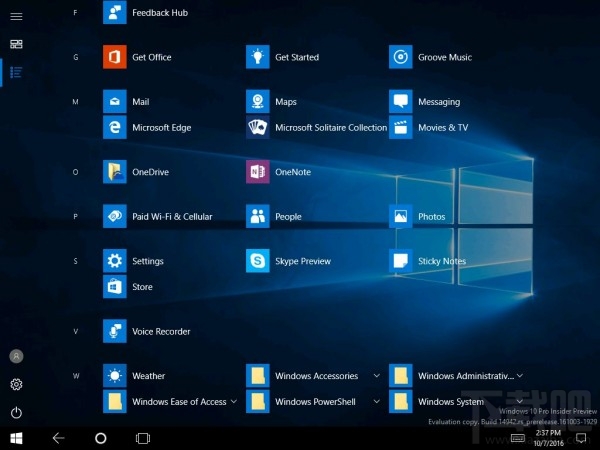The image size is (600, 450).
Task: Click the V letter group header
Action: [75, 331]
